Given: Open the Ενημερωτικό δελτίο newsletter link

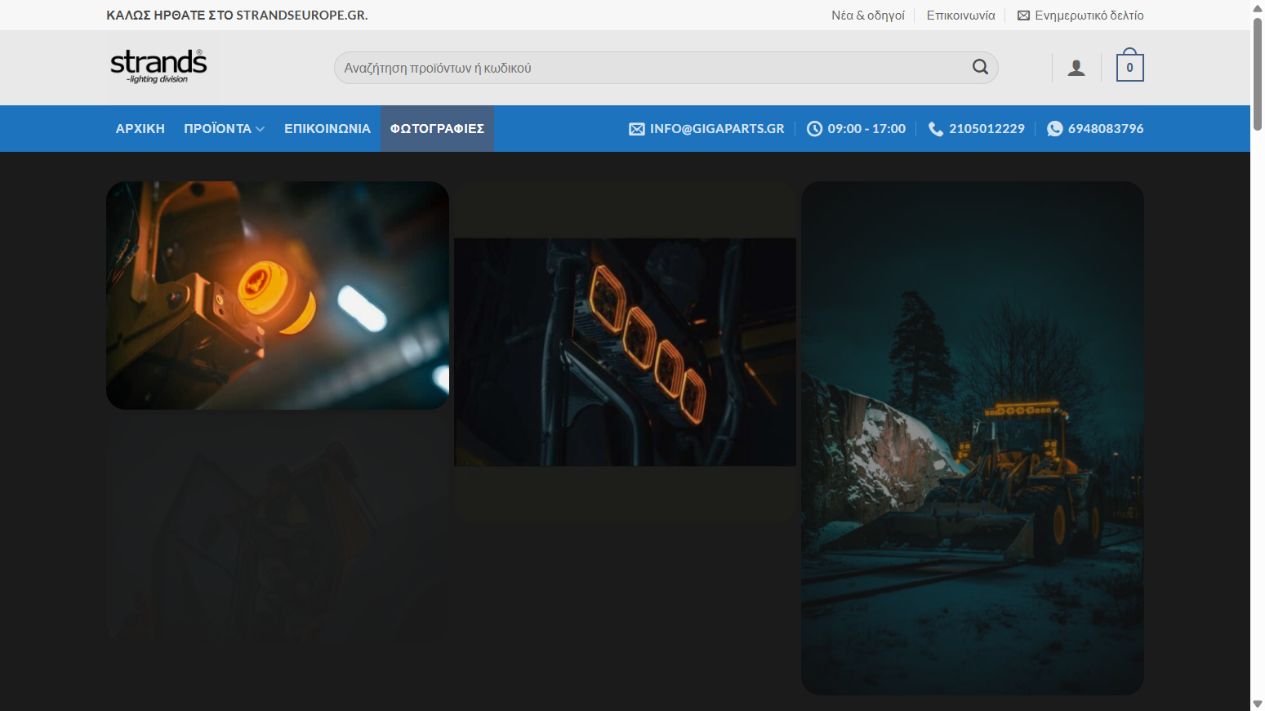Looking at the screenshot, I should click(x=1089, y=16).
